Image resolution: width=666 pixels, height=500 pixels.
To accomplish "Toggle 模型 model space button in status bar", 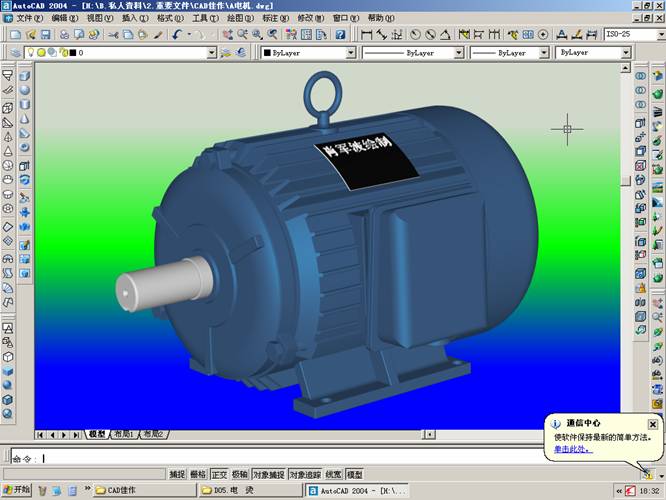I will (355, 475).
